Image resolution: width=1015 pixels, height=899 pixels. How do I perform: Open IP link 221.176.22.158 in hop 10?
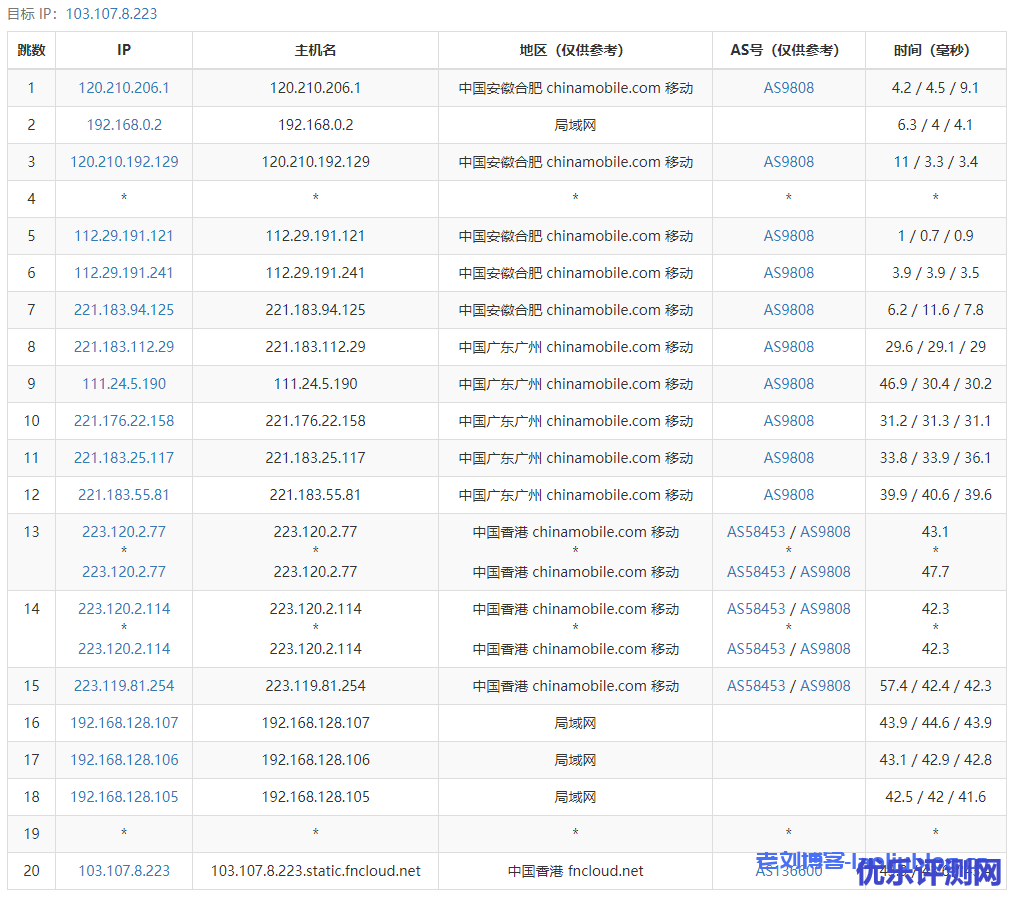pos(124,421)
